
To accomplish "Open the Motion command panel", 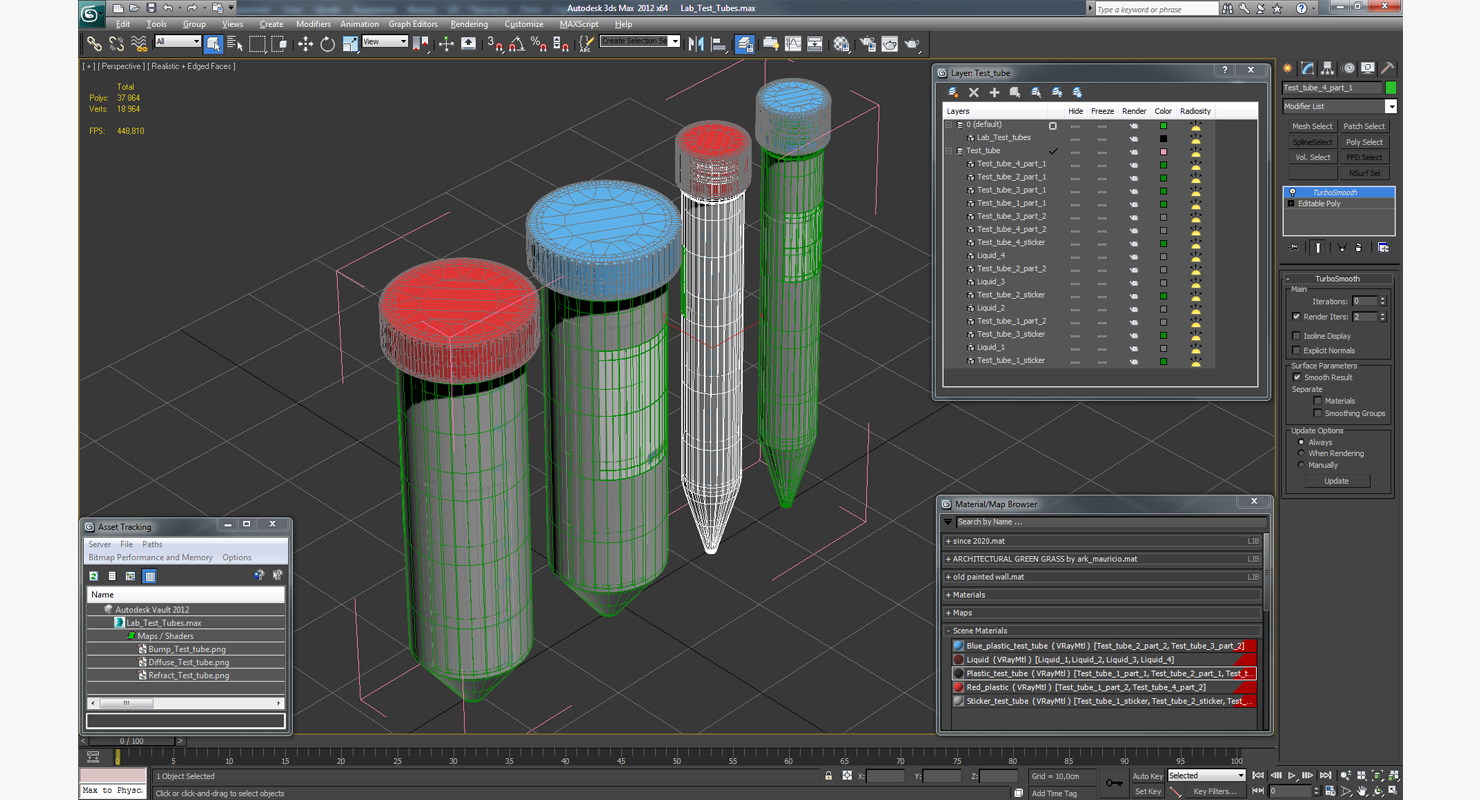I will (x=1348, y=68).
